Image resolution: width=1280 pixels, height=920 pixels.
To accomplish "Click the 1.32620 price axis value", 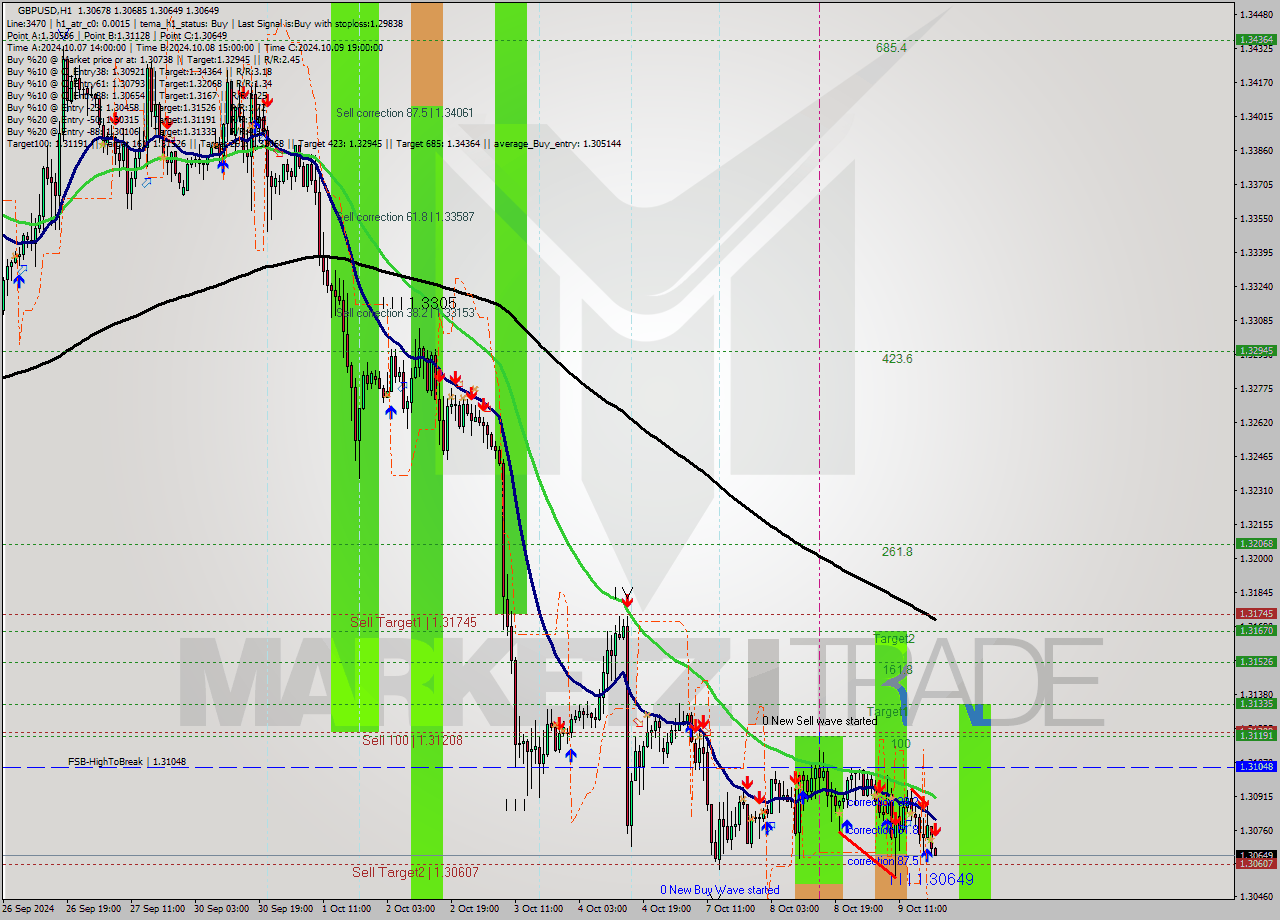I will click(1256, 423).
